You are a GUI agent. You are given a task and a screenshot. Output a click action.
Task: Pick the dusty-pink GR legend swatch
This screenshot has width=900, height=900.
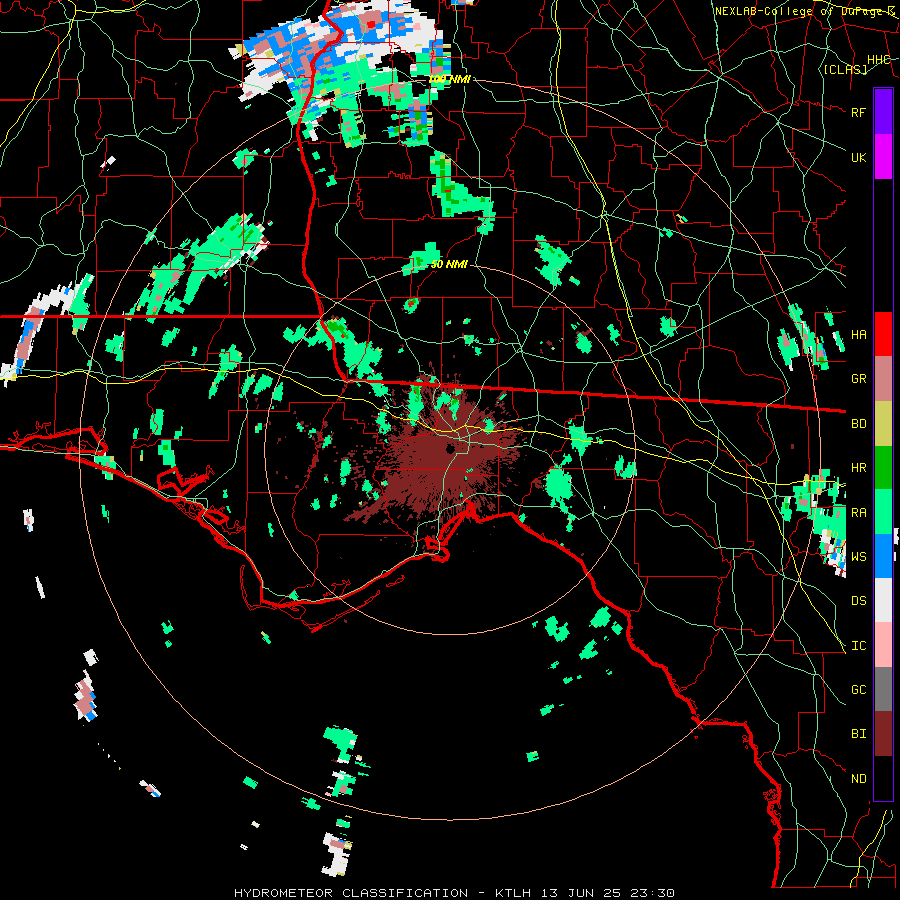883,378
